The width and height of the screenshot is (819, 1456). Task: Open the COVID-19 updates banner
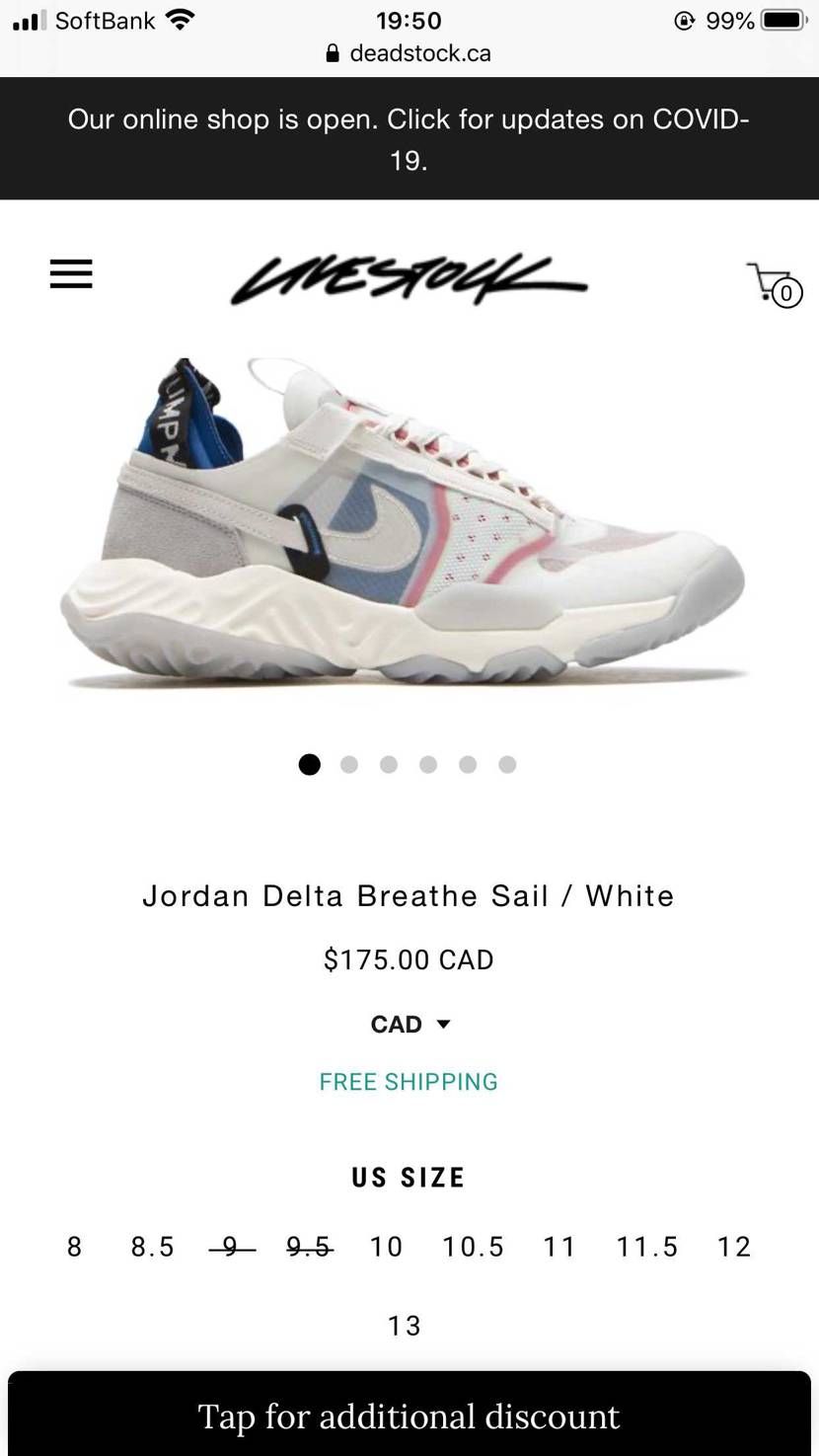click(x=409, y=138)
